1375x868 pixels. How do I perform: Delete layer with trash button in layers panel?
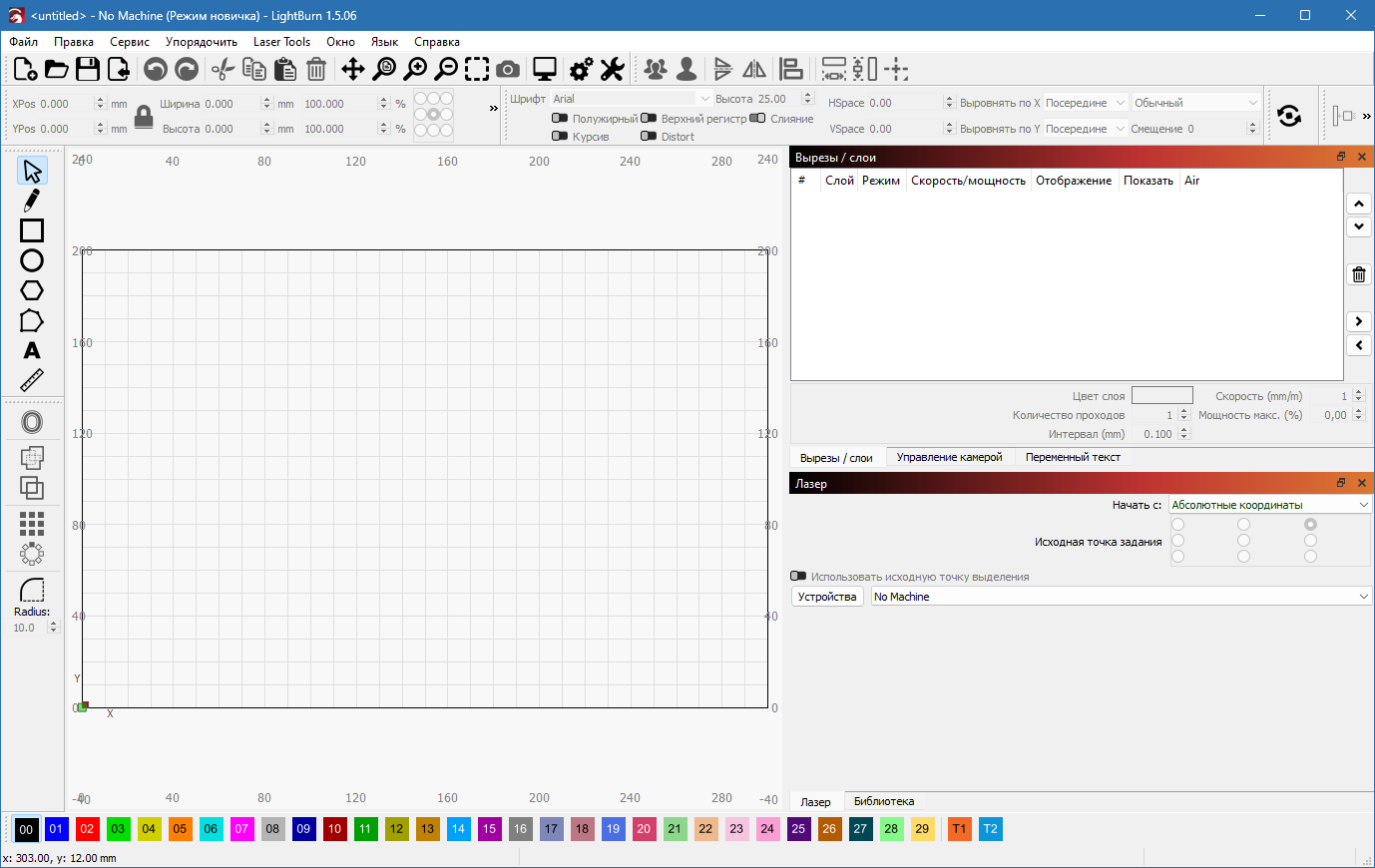[1359, 274]
